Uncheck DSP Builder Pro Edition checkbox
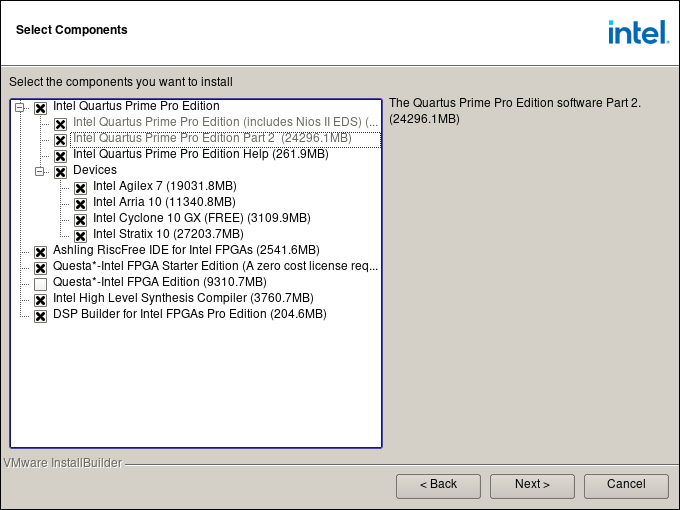The height and width of the screenshot is (510, 680). click(x=40, y=317)
